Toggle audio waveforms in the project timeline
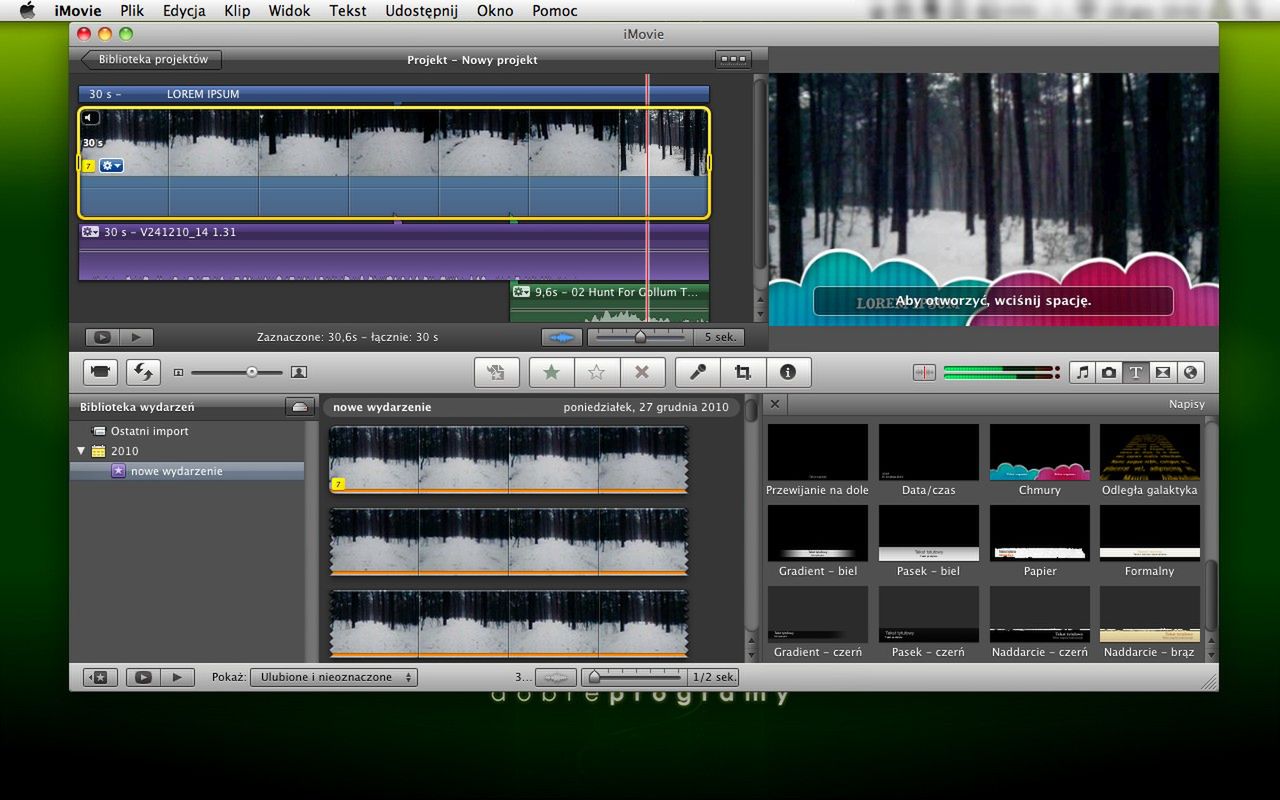This screenshot has width=1280, height=800. click(x=561, y=338)
